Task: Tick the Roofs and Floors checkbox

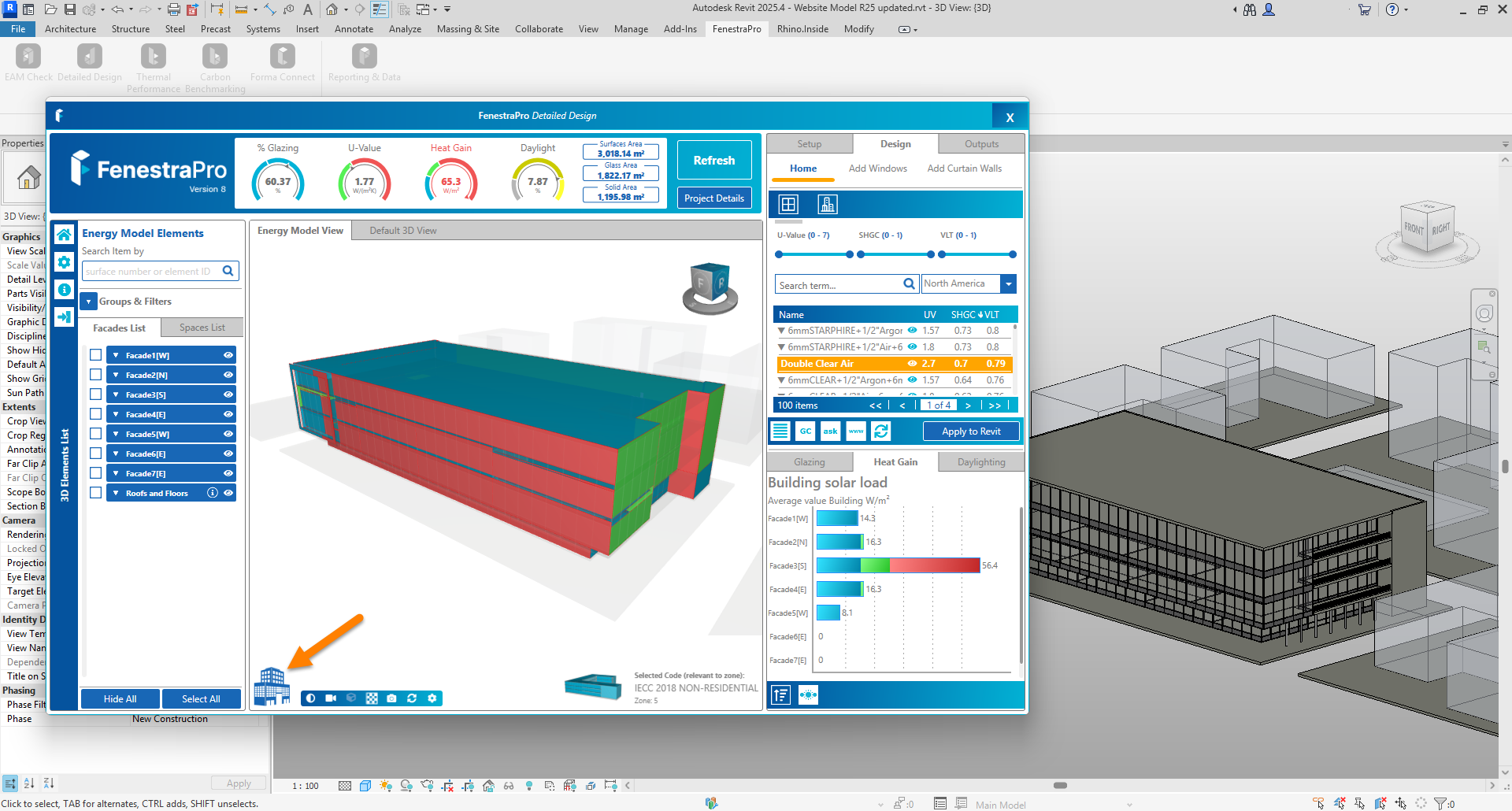Action: click(x=96, y=493)
